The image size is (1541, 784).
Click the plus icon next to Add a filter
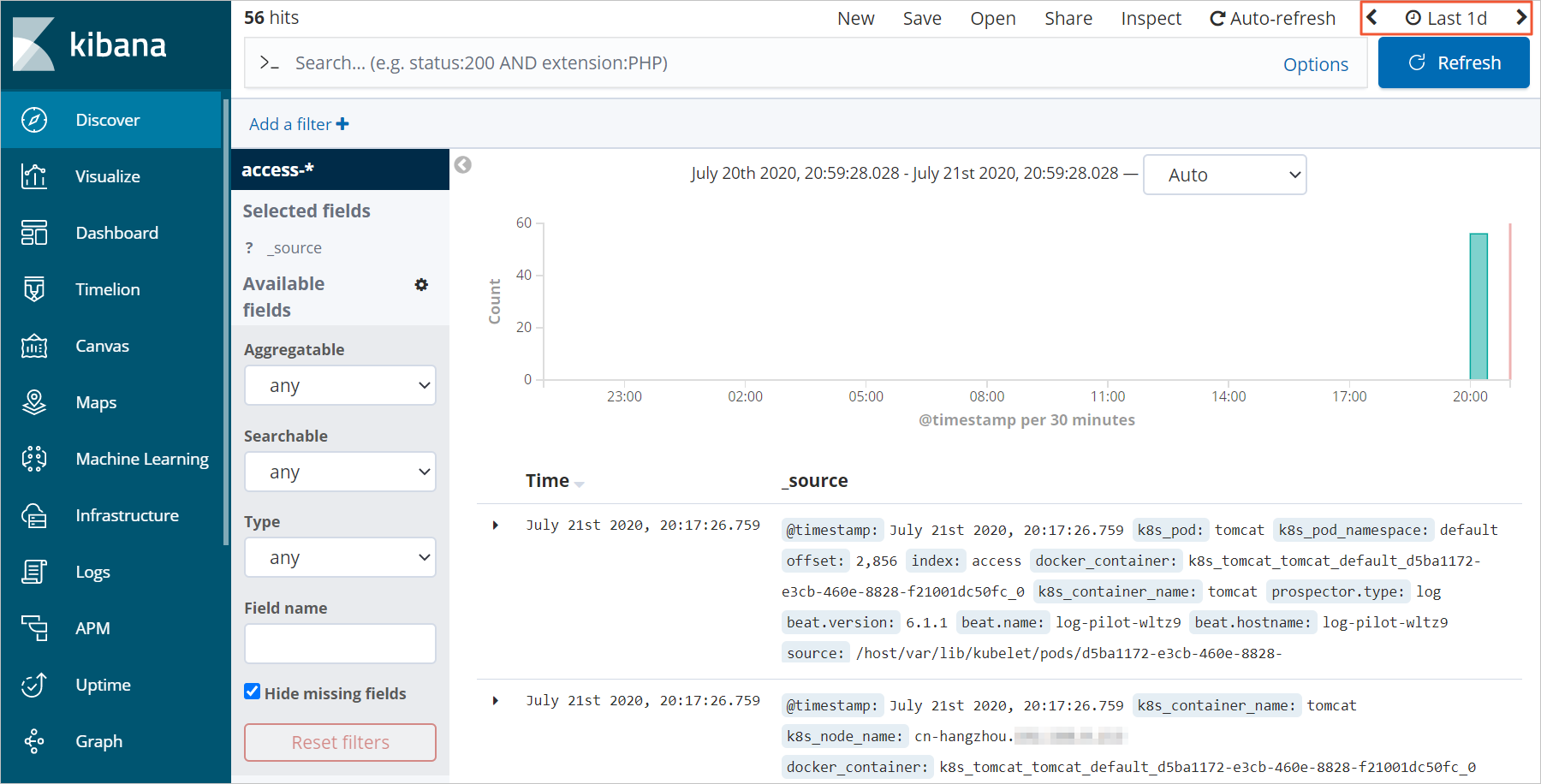pyautogui.click(x=342, y=124)
